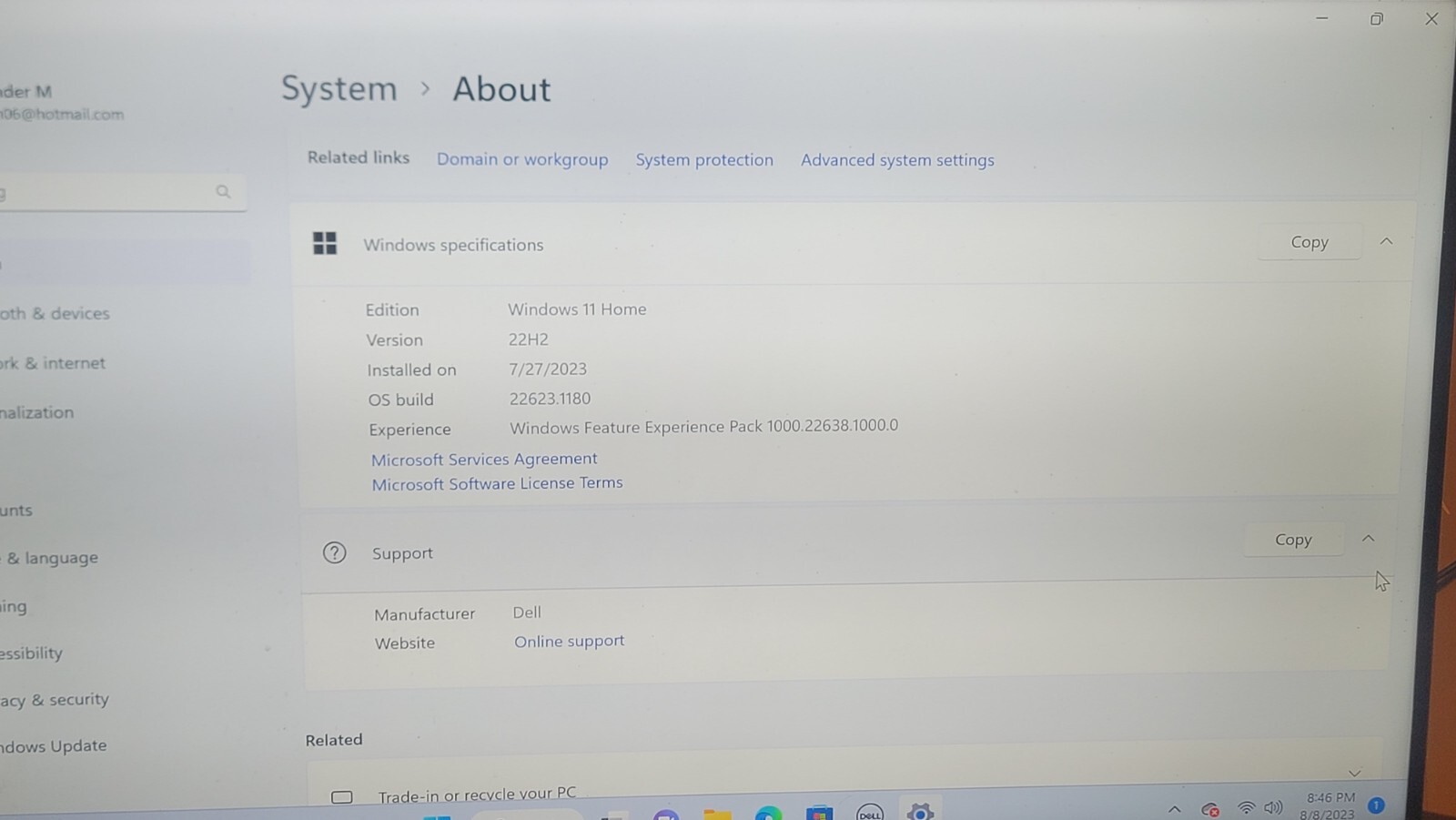Image resolution: width=1456 pixels, height=820 pixels.
Task: Open the Domain or workgroup link
Action: 522,159
